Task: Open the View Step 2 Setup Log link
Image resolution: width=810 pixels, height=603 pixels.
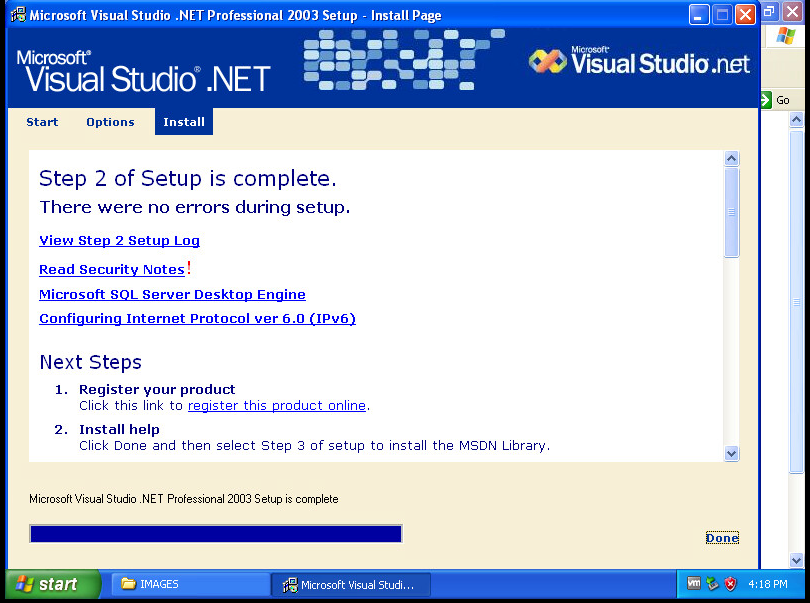Action: 119,240
